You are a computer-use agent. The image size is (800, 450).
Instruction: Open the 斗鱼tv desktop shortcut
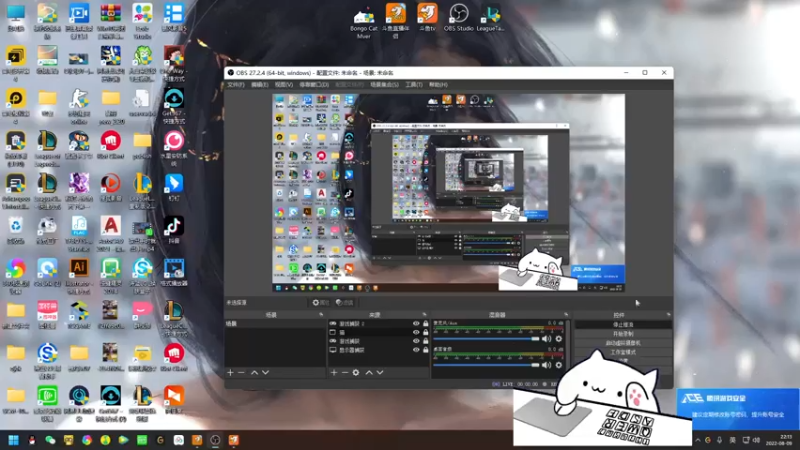pos(427,17)
